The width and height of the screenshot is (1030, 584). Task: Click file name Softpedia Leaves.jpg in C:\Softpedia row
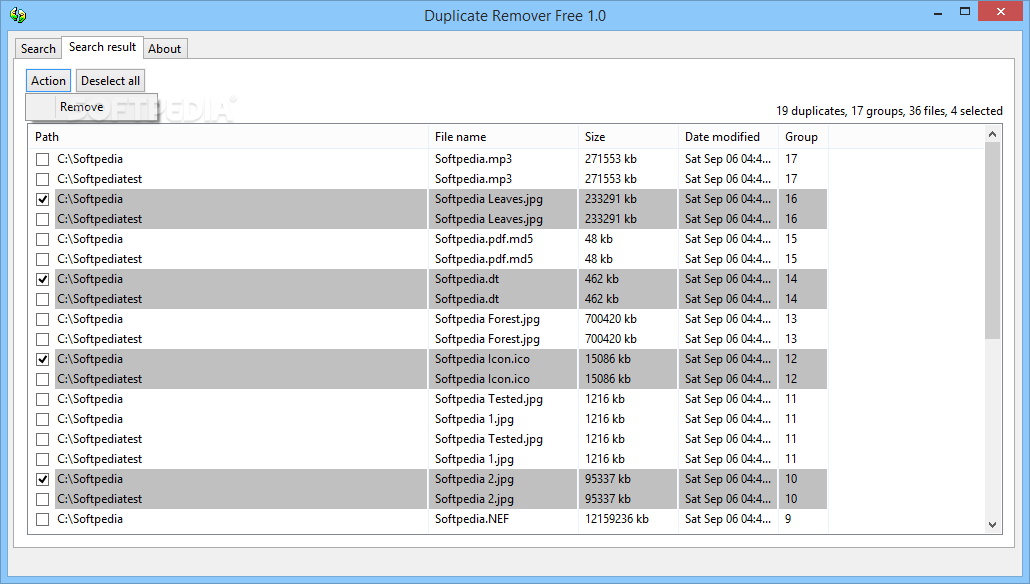[489, 198]
